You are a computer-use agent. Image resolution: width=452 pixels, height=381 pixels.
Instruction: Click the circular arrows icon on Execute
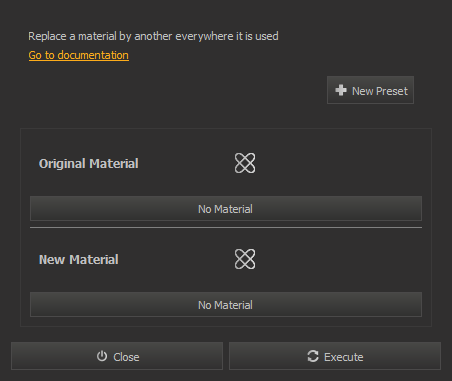[313, 356]
